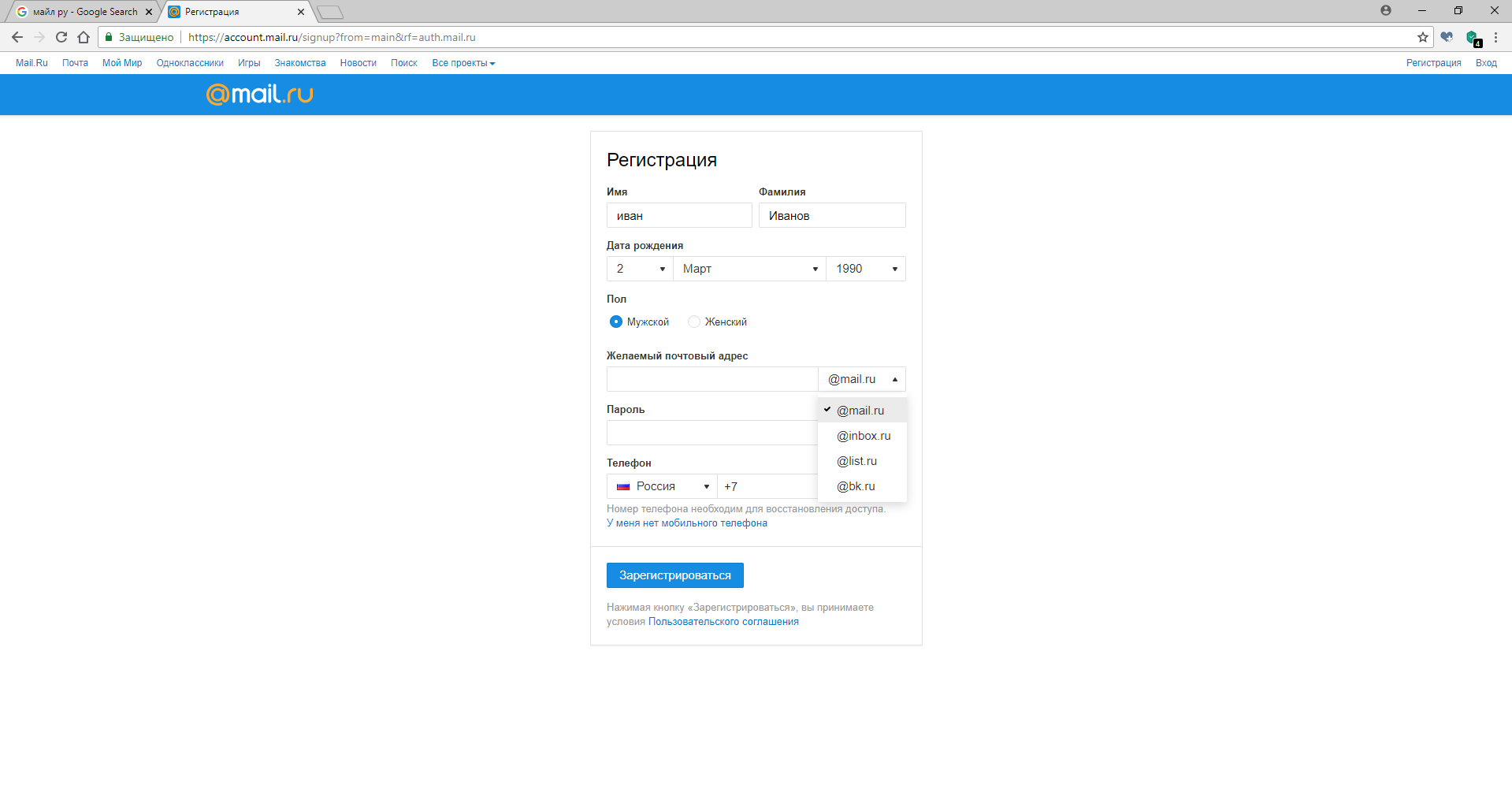Click the Имя field containing иван
The width and height of the screenshot is (1512, 796).
679,215
